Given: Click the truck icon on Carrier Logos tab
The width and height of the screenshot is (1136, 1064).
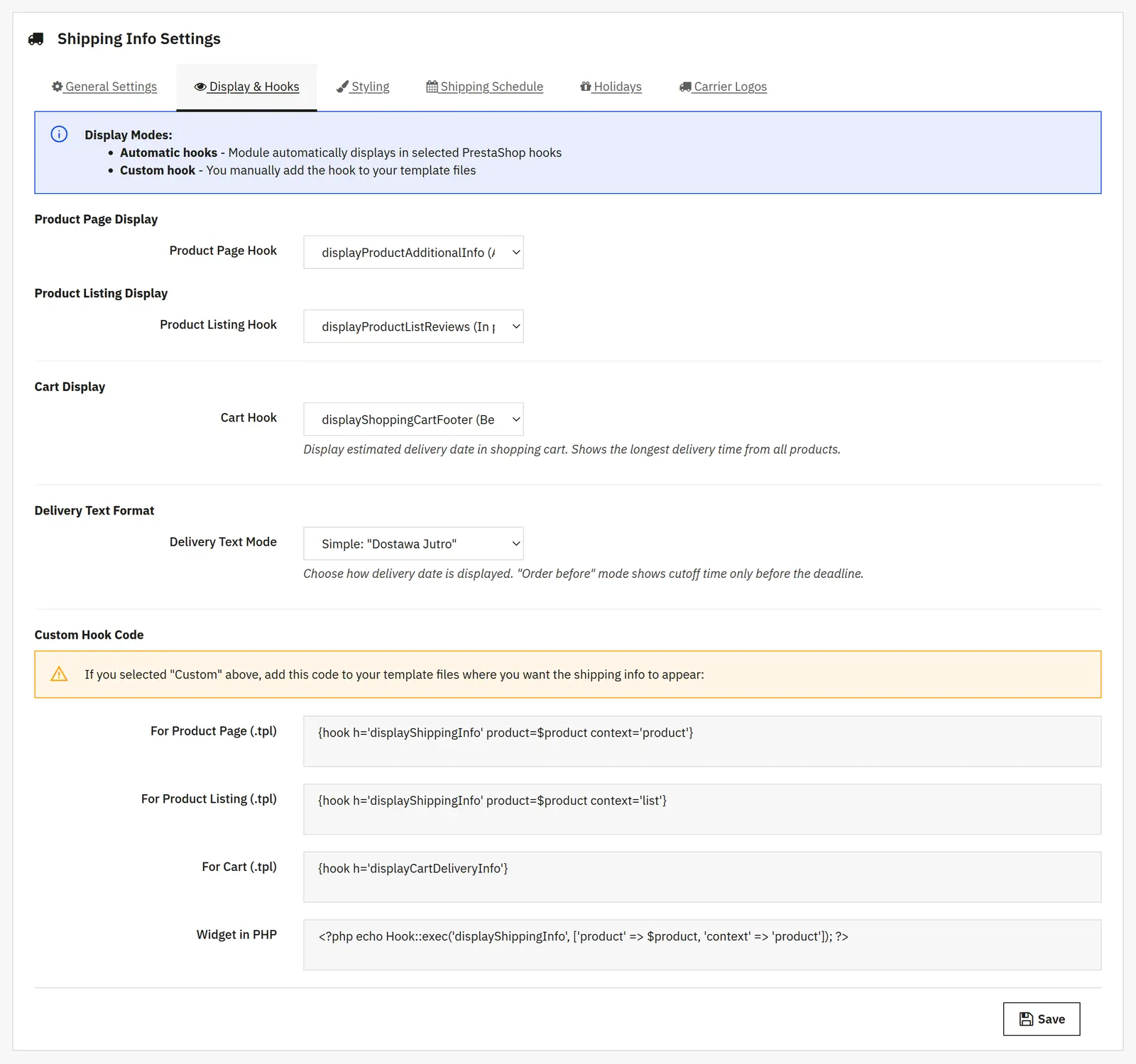Looking at the screenshot, I should point(685,87).
